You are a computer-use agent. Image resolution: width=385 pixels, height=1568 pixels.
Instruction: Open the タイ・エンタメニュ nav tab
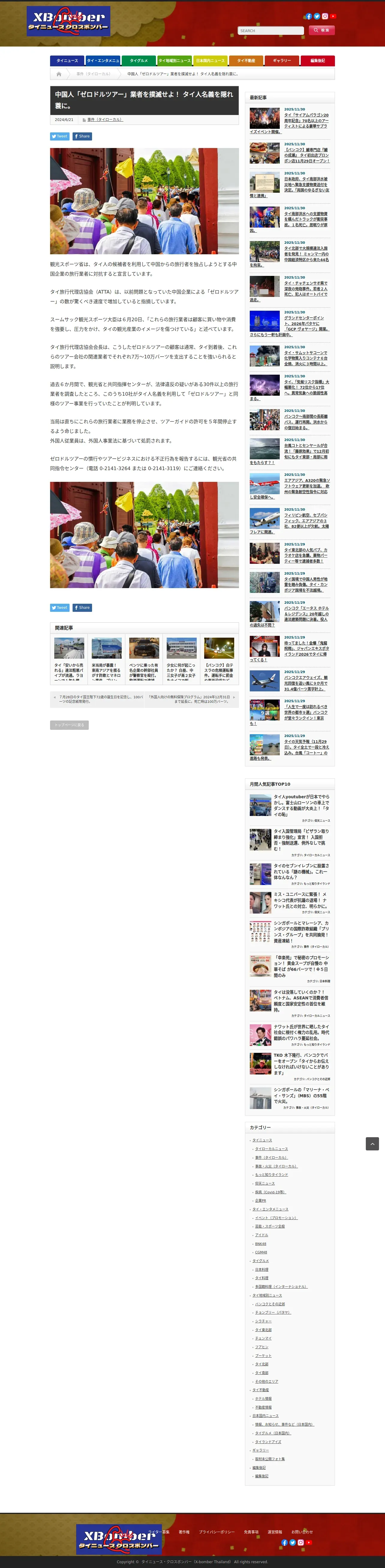[x=103, y=60]
